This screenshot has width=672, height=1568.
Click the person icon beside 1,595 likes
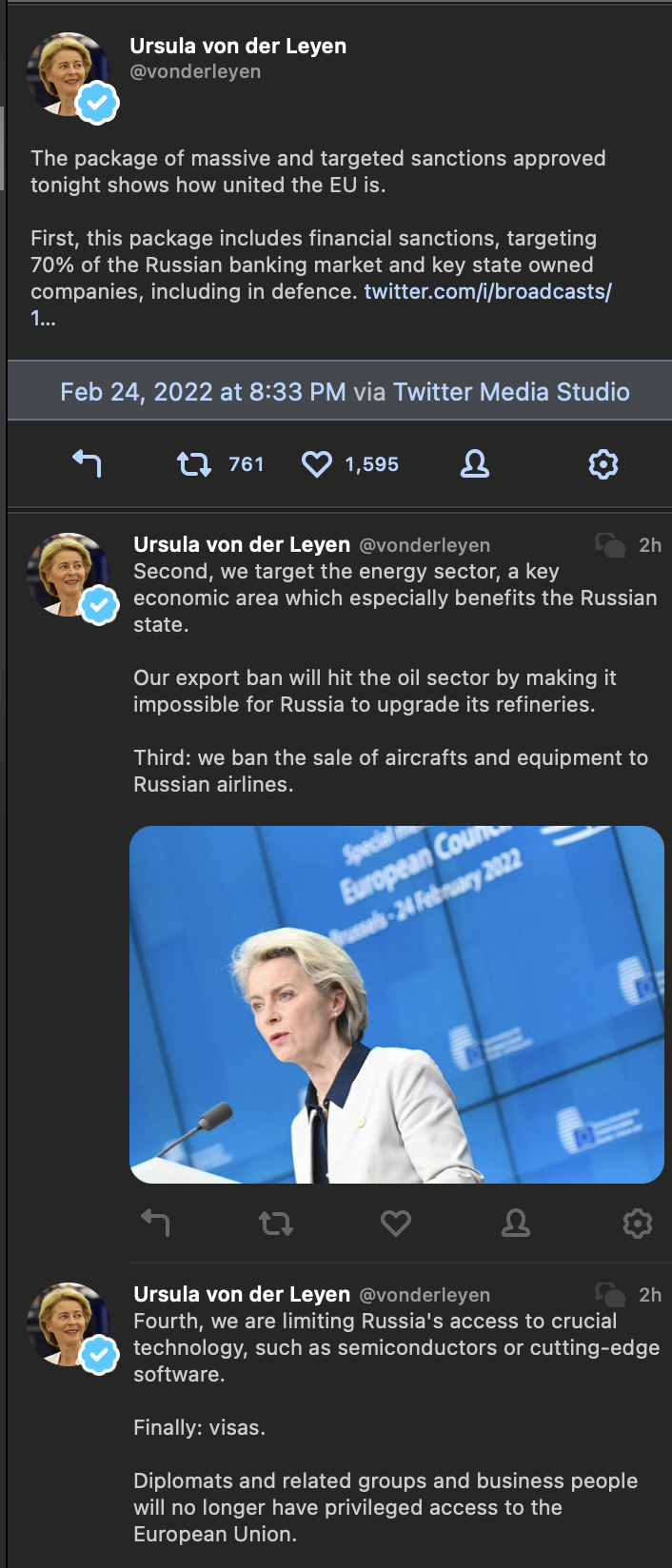pos(474,463)
